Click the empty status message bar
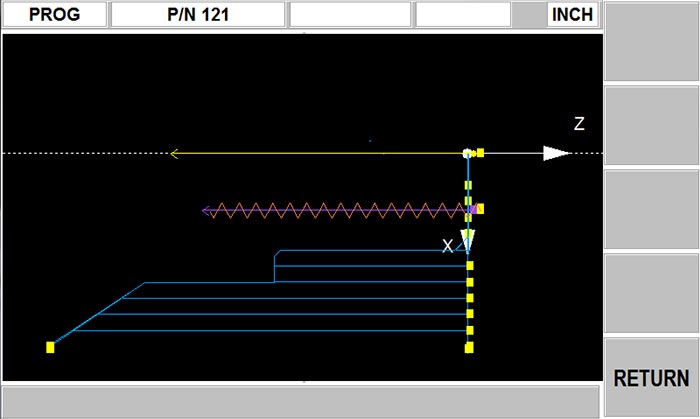Image resolution: width=700 pixels, height=419 pixels. click(x=300, y=402)
